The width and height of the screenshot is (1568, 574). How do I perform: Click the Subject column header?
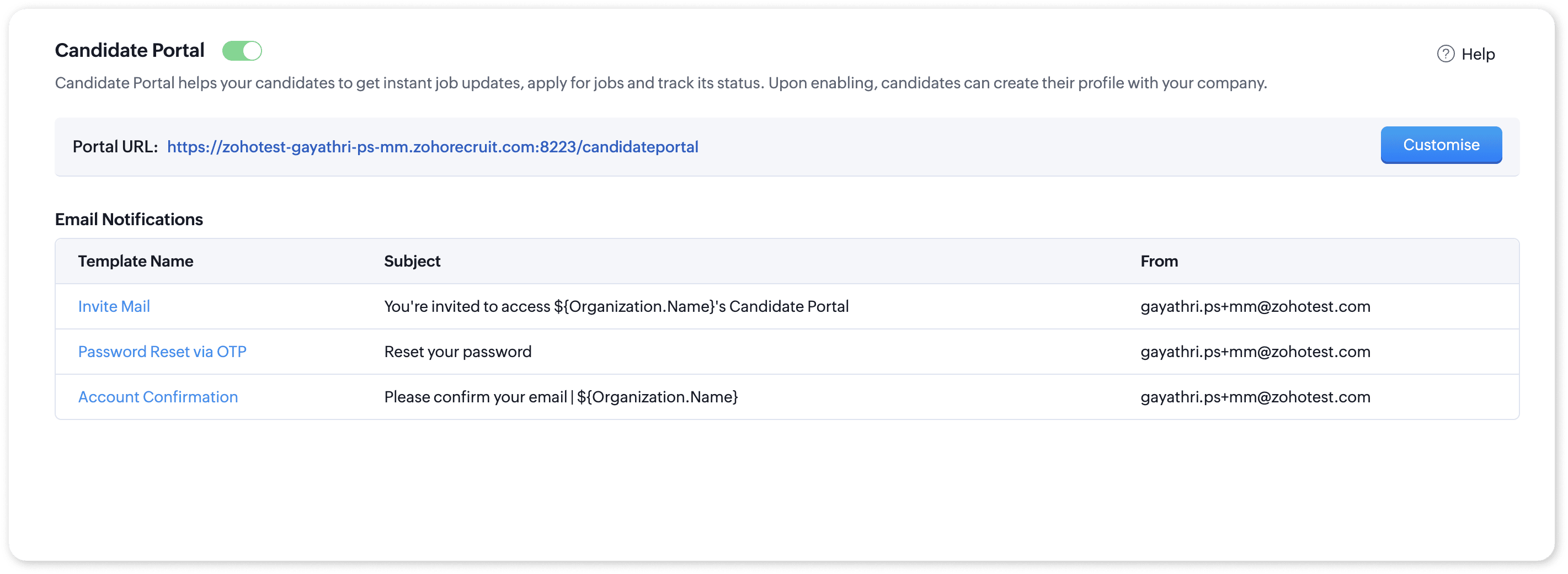pos(412,261)
